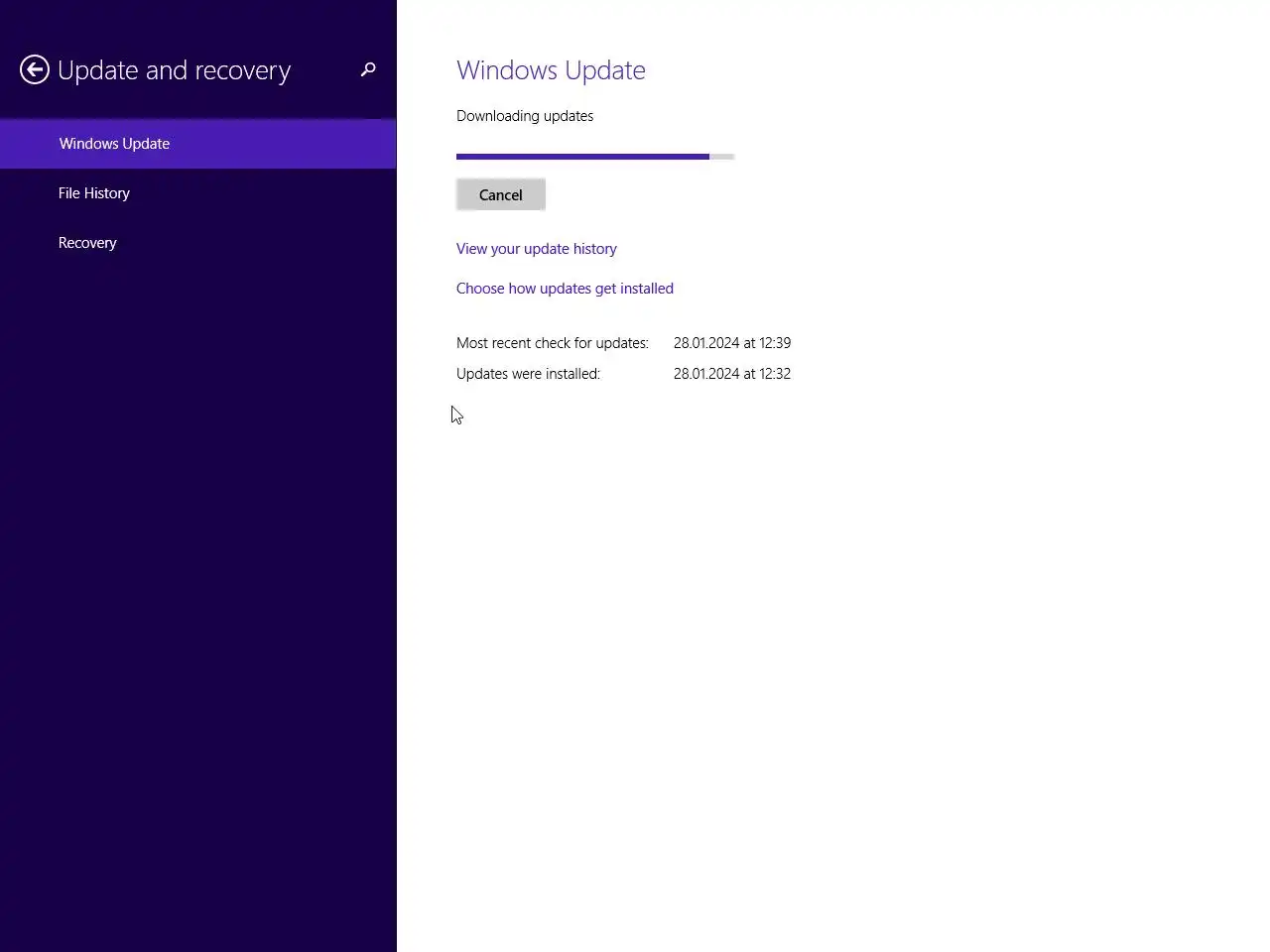Click the Update and recovery title
This screenshot has height=952, width=1270.
click(x=175, y=70)
